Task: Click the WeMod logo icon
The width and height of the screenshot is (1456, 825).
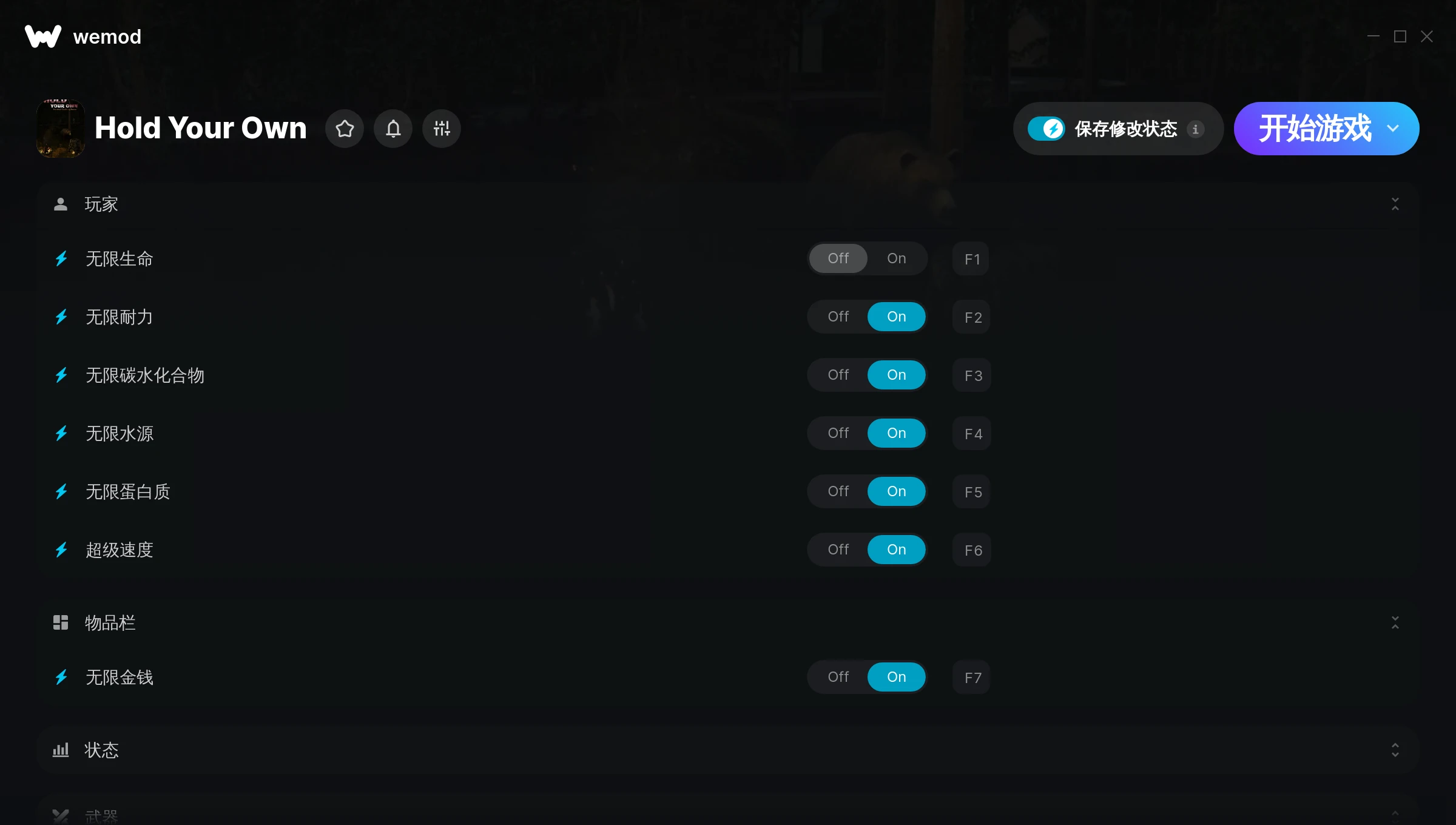Action: [x=43, y=36]
